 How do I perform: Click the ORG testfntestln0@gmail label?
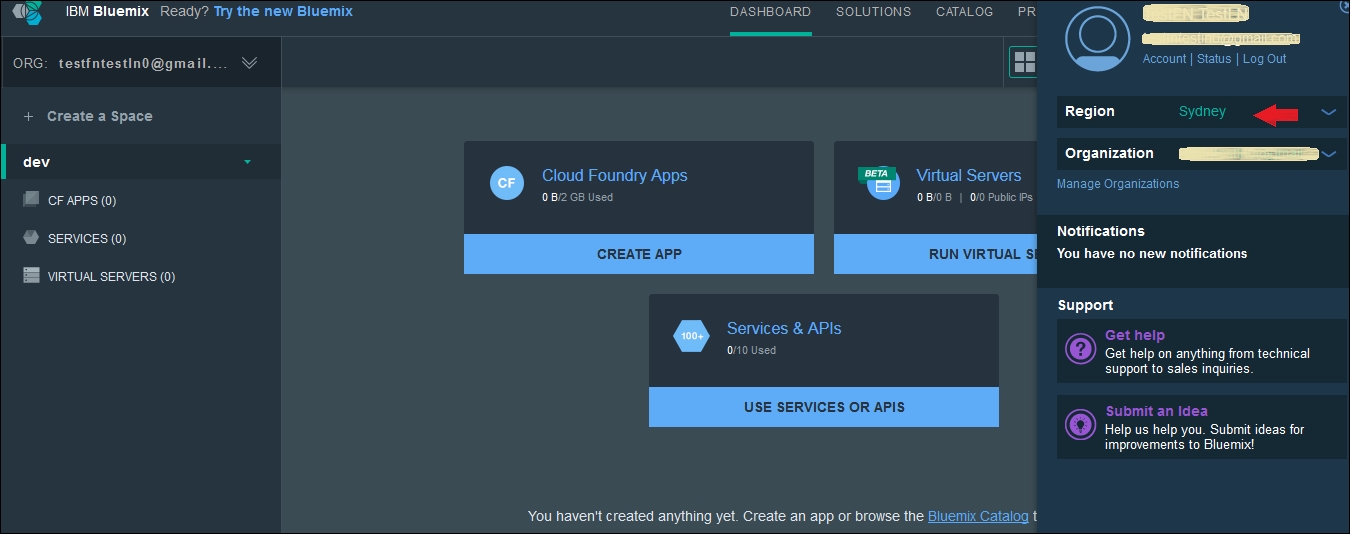coord(120,63)
